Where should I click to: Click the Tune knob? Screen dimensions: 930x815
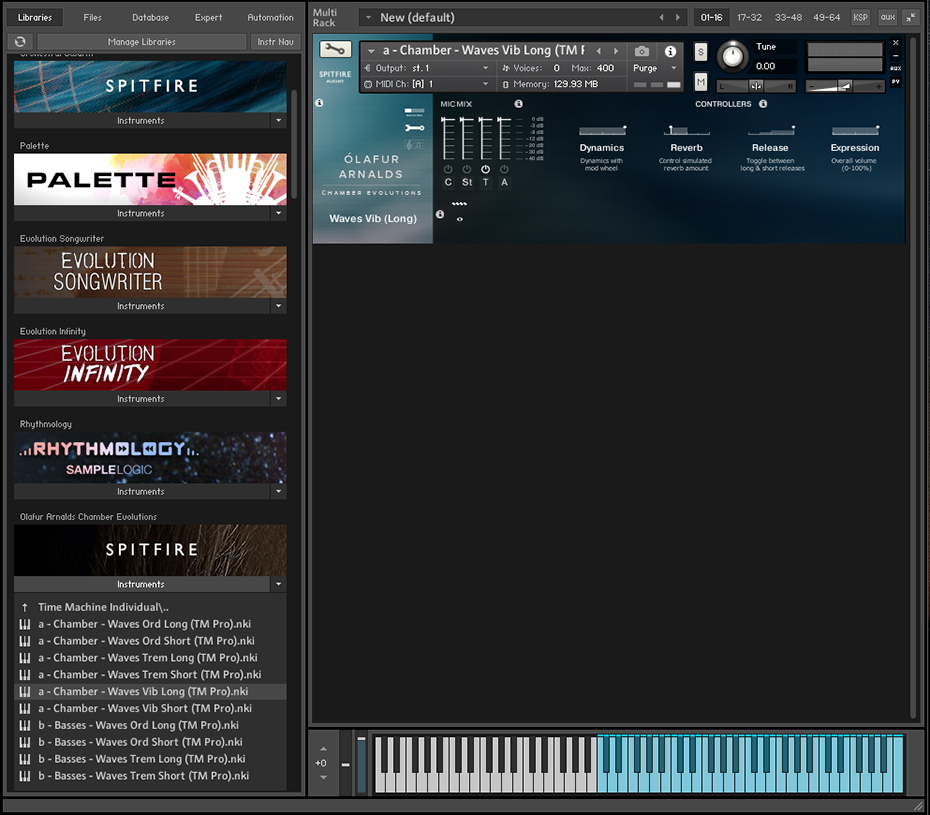732,57
